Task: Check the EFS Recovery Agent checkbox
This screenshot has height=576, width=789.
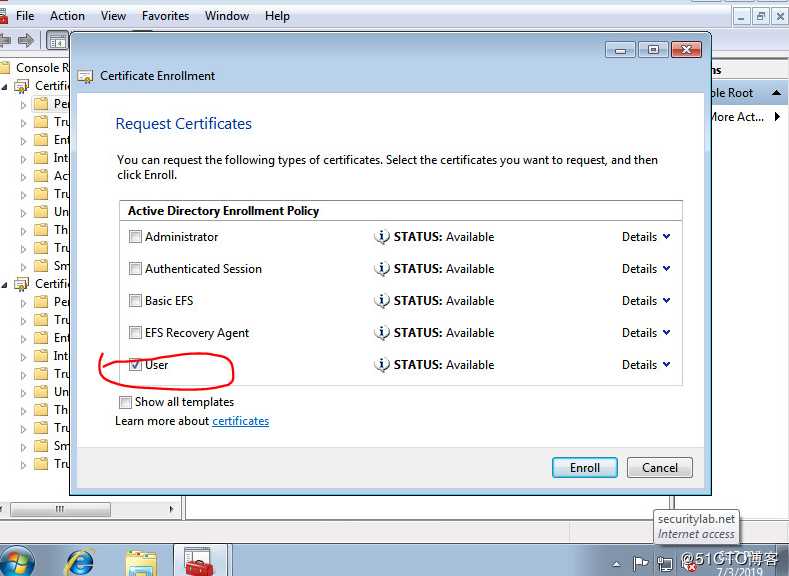Action: click(135, 333)
